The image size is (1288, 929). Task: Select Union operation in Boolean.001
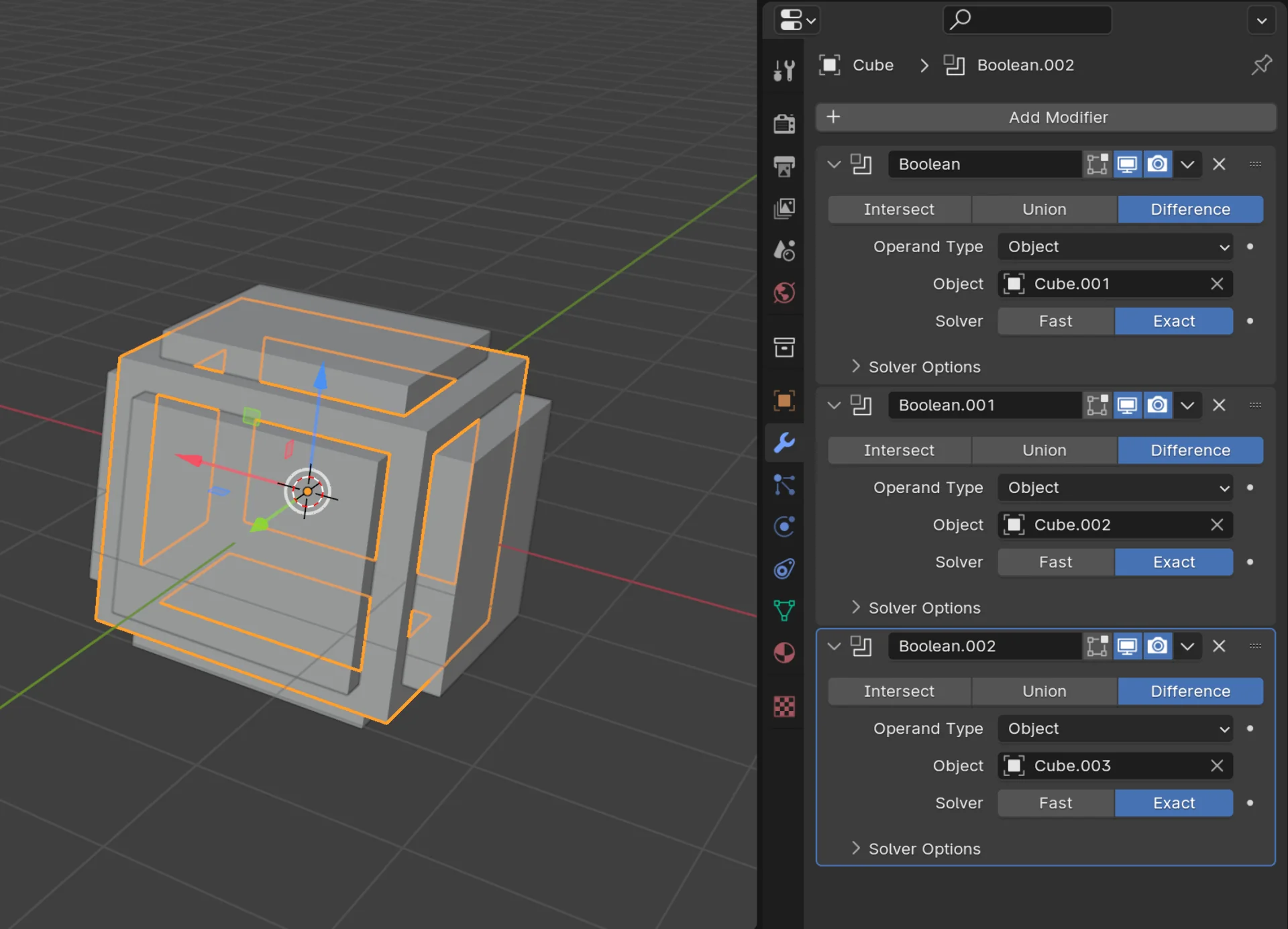coord(1044,450)
